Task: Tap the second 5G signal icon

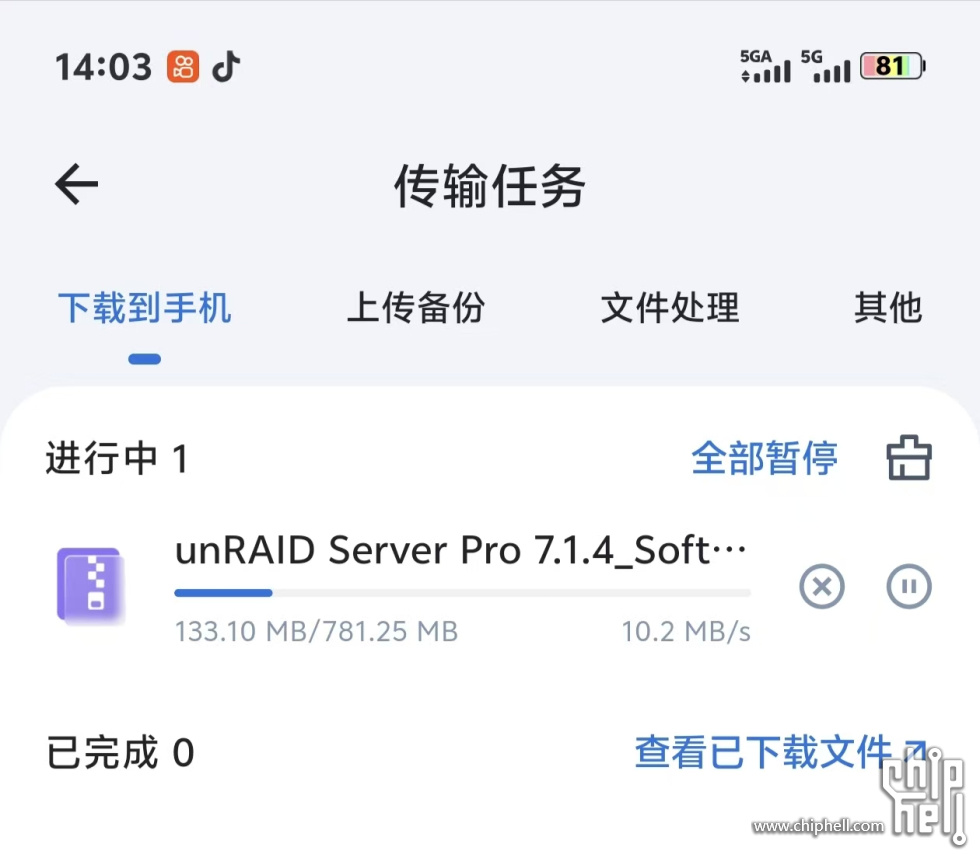Action: coord(826,66)
